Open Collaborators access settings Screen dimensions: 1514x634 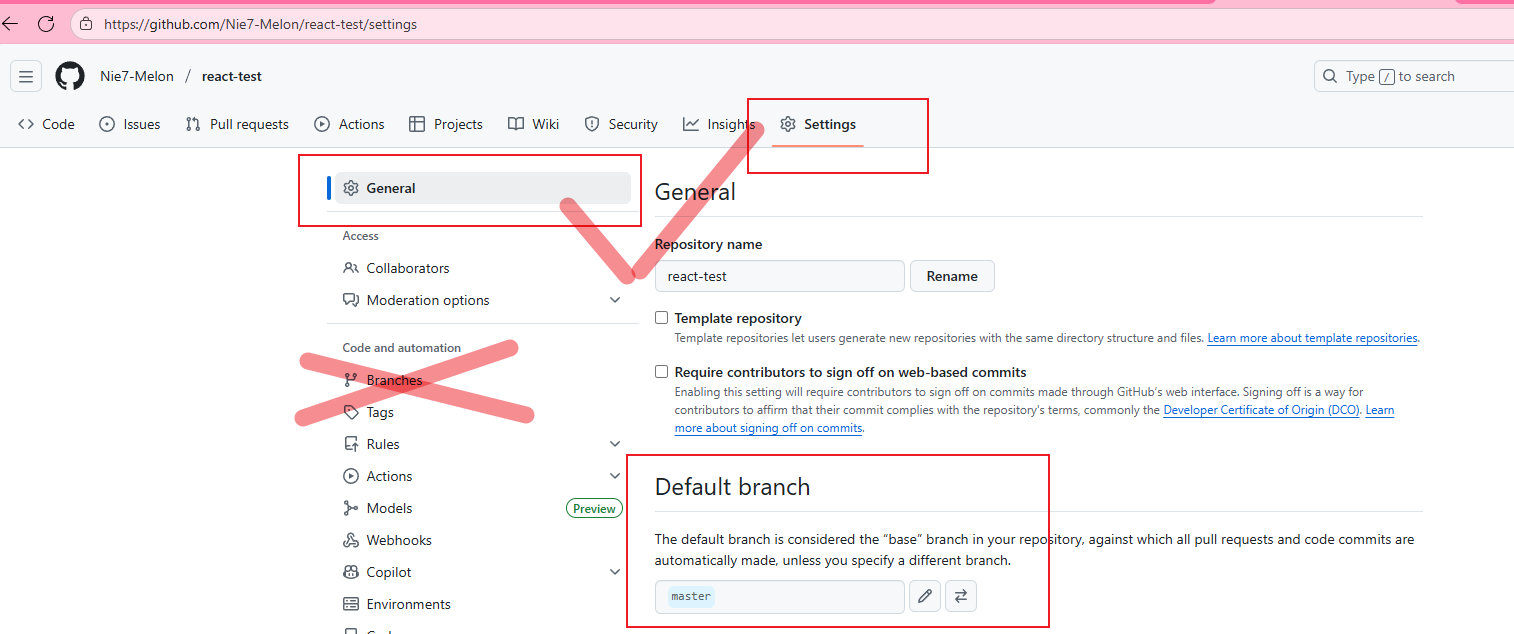pos(407,268)
